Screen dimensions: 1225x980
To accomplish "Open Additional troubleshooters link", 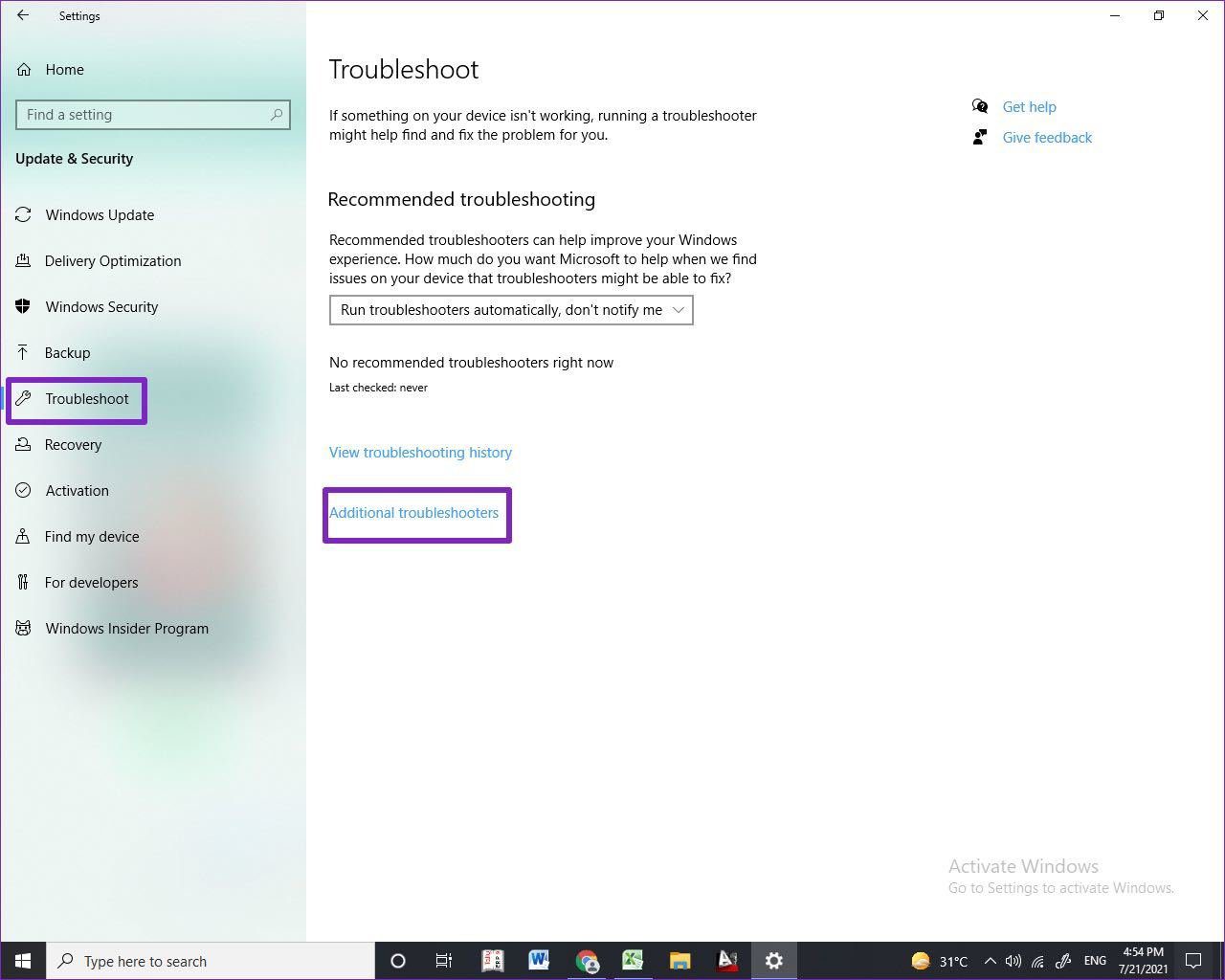I will point(413,513).
